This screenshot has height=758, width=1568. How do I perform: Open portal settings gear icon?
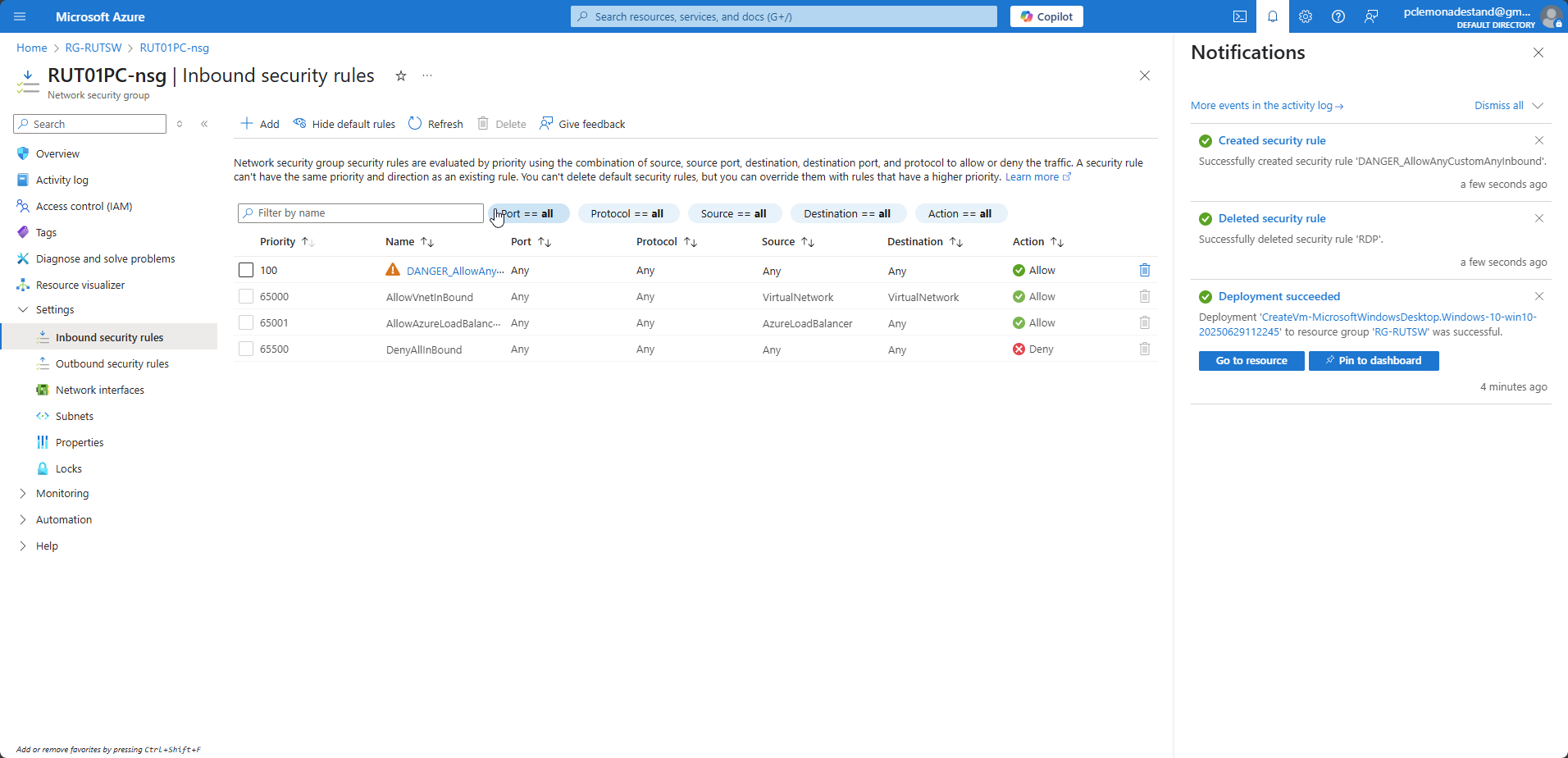(x=1306, y=16)
